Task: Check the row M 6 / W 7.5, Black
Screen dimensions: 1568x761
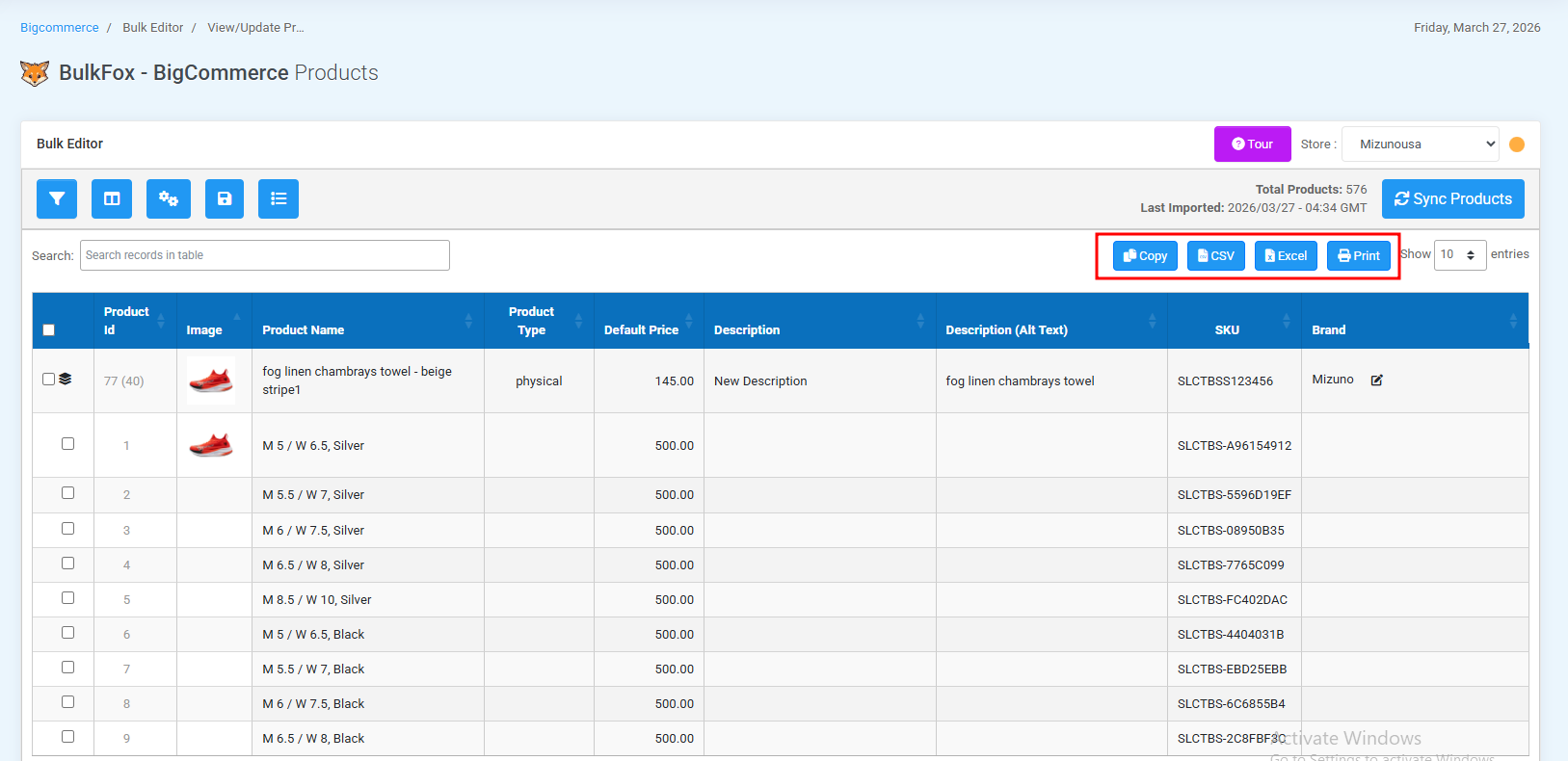Action: pos(67,701)
